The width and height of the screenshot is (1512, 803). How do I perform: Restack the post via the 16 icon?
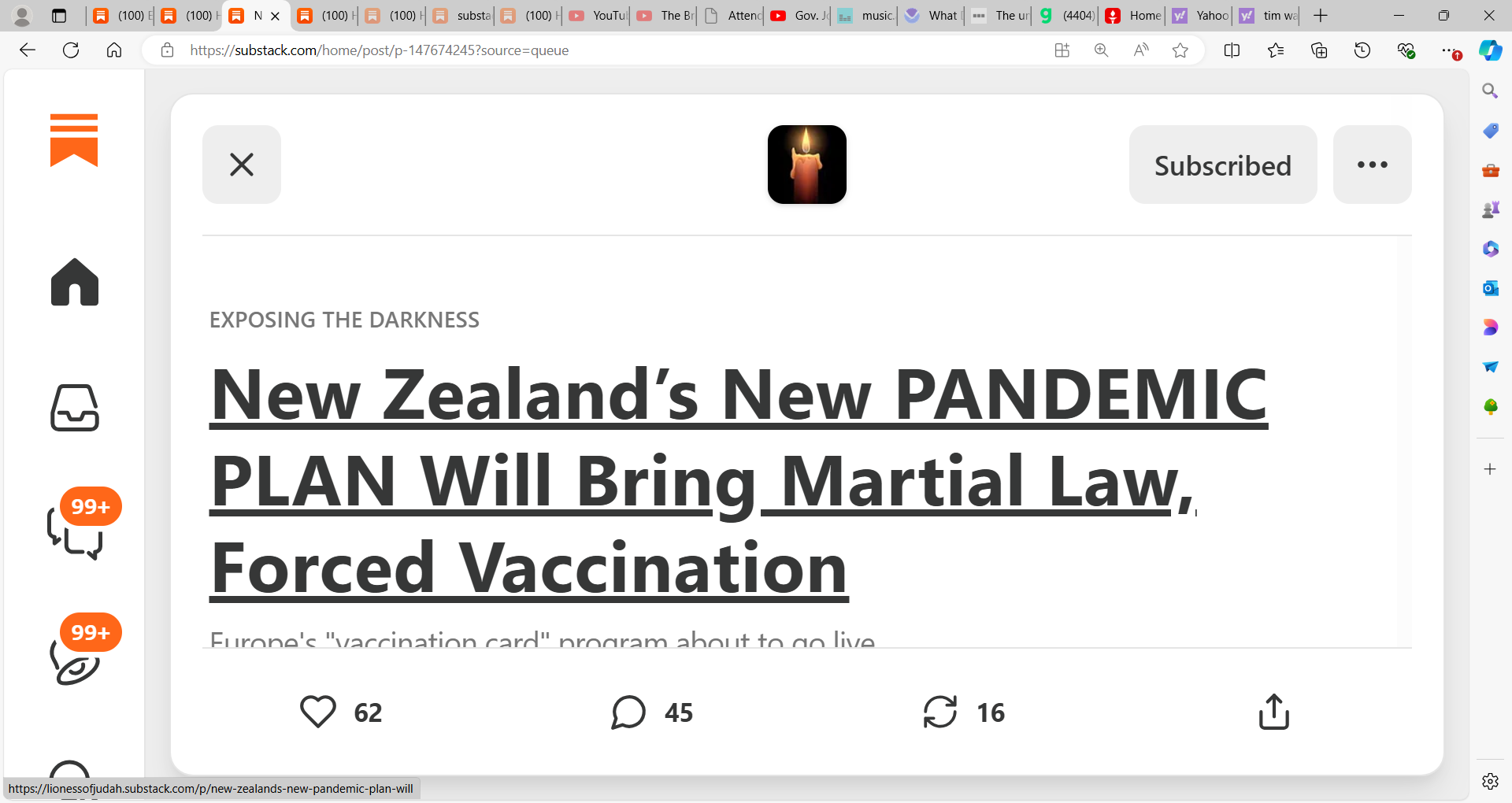940,712
